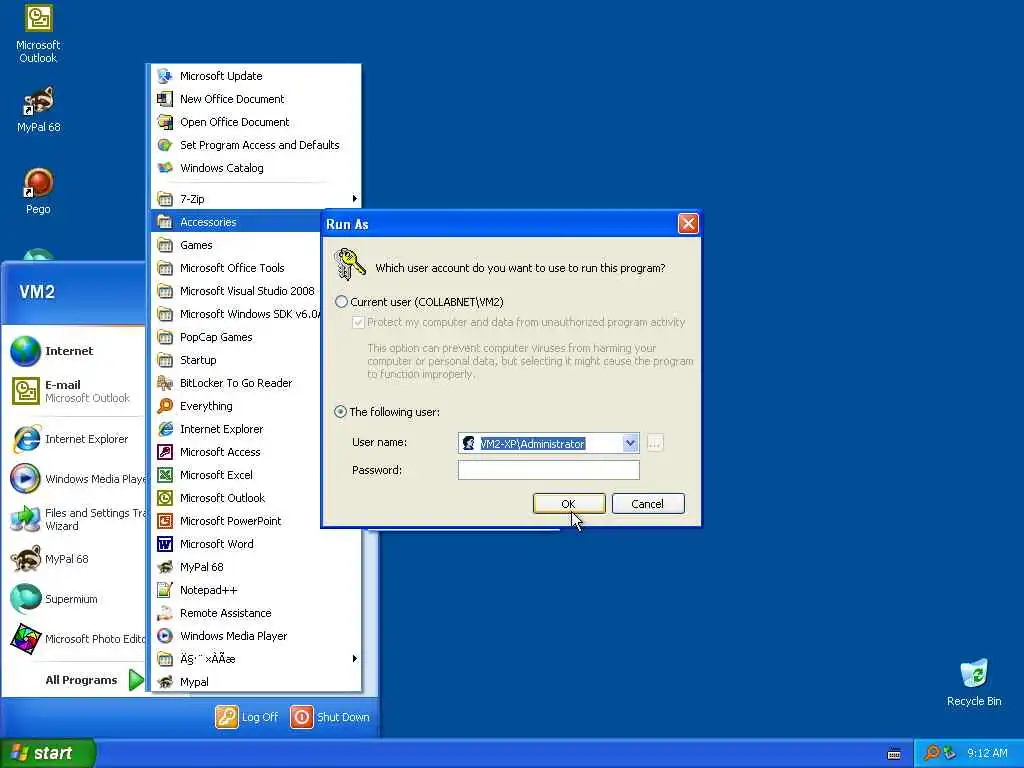
Task: Open the User name dropdown list
Action: point(630,443)
